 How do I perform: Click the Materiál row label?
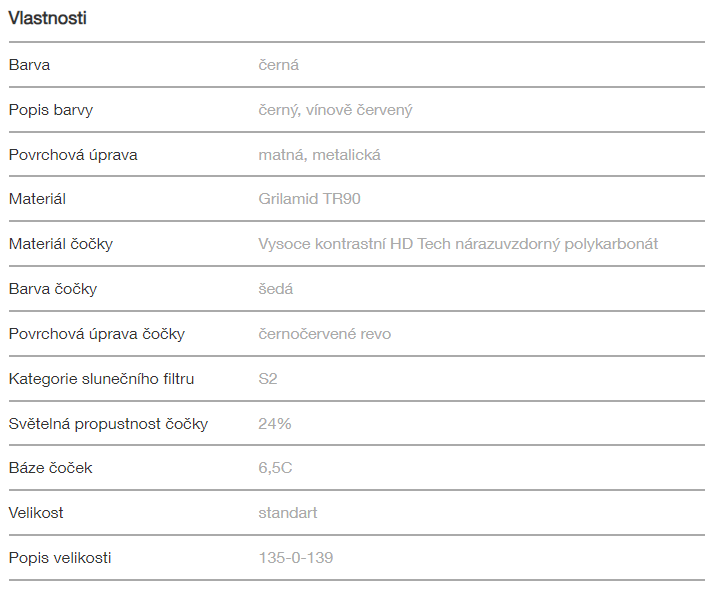click(37, 199)
